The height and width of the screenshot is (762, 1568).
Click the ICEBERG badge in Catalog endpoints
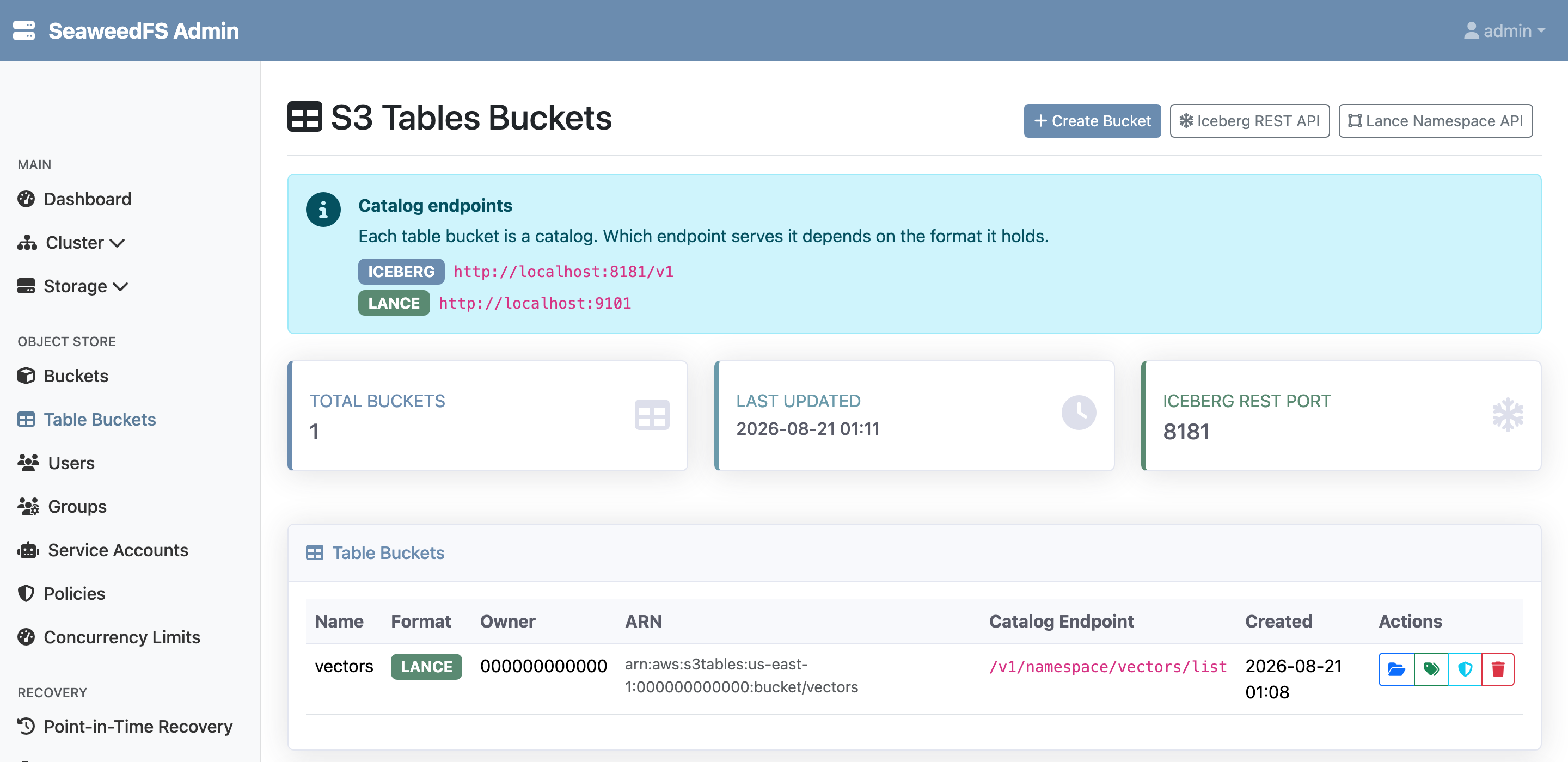401,272
